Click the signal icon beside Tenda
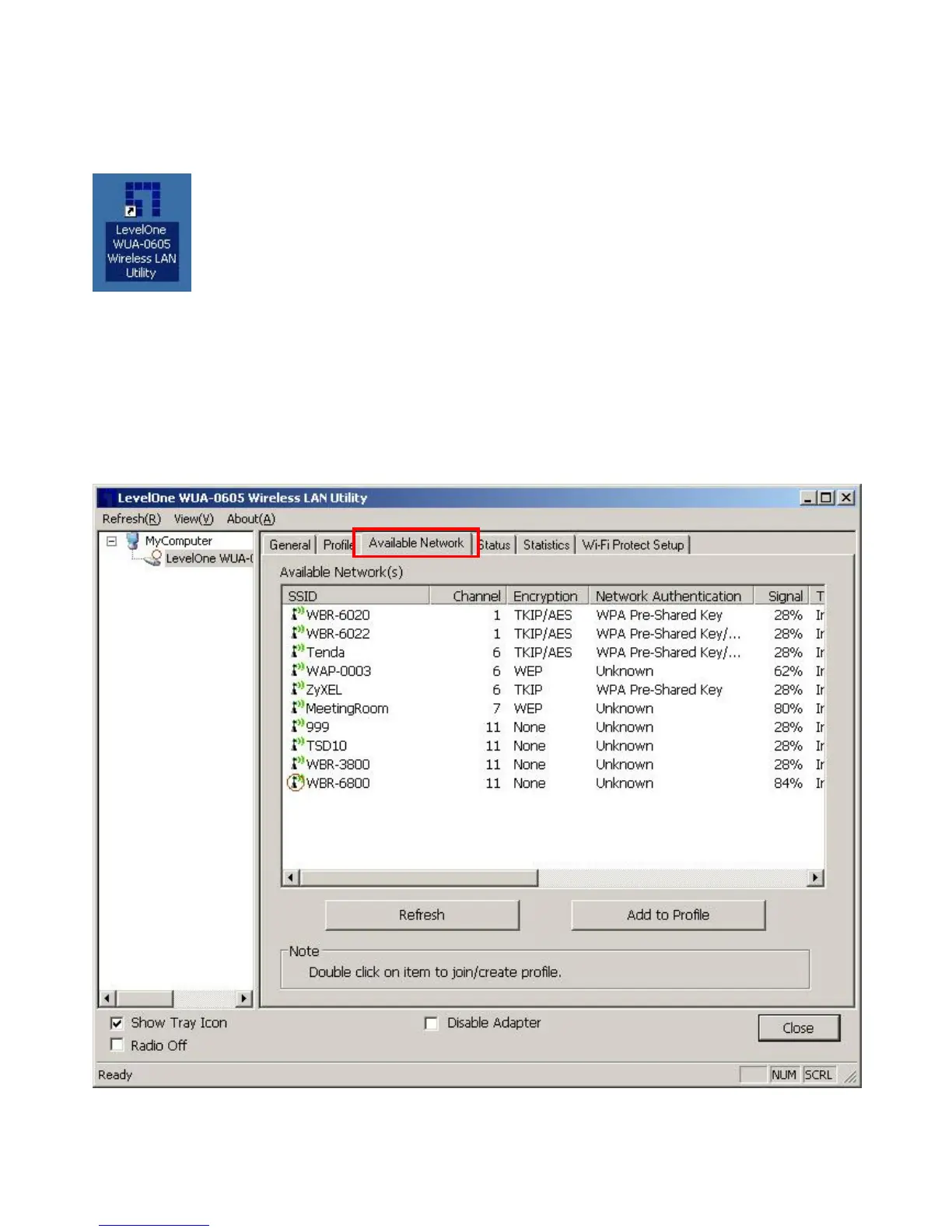The image size is (952, 1232). 297,652
